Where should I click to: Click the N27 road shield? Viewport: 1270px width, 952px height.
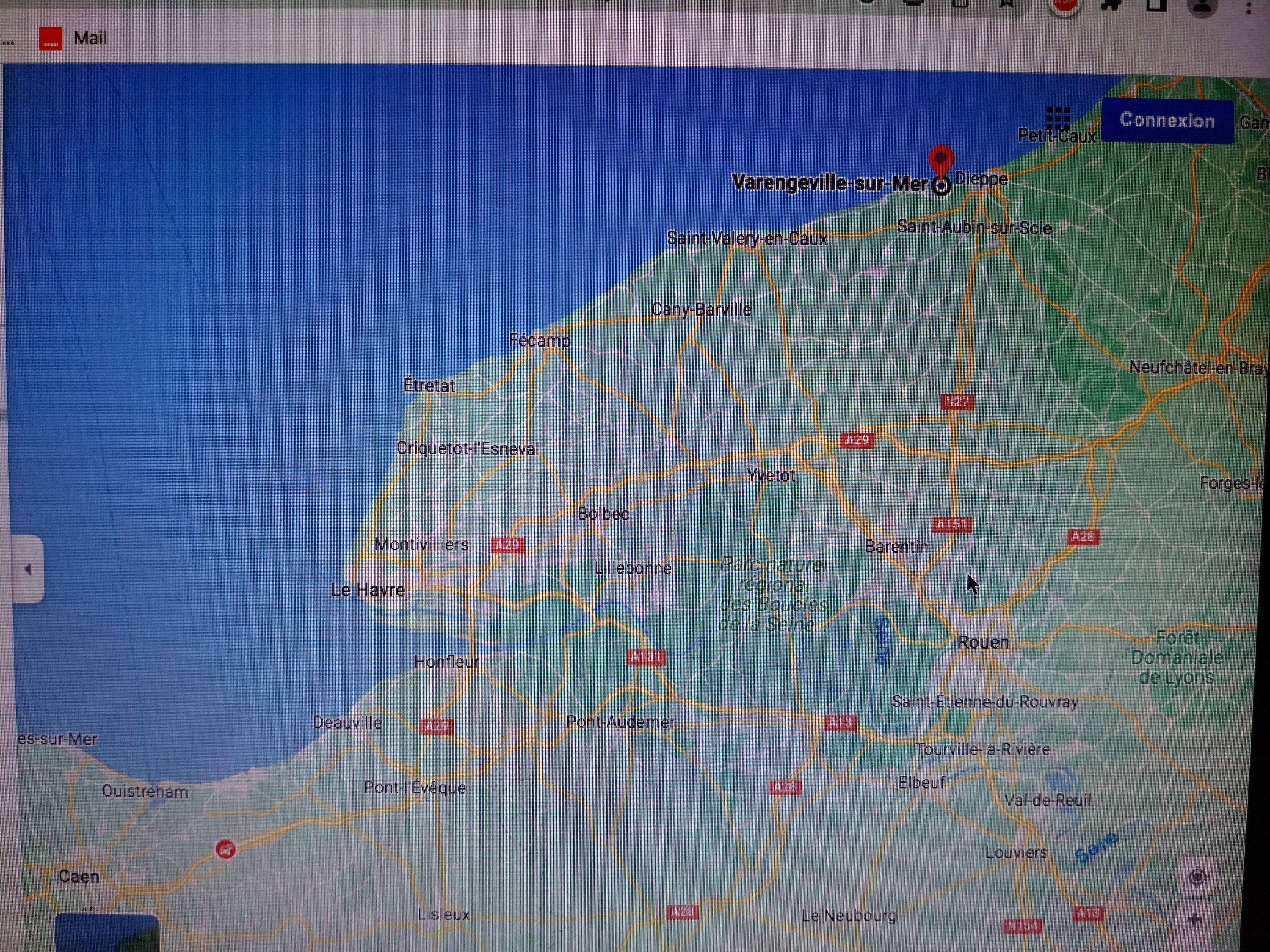point(957,402)
